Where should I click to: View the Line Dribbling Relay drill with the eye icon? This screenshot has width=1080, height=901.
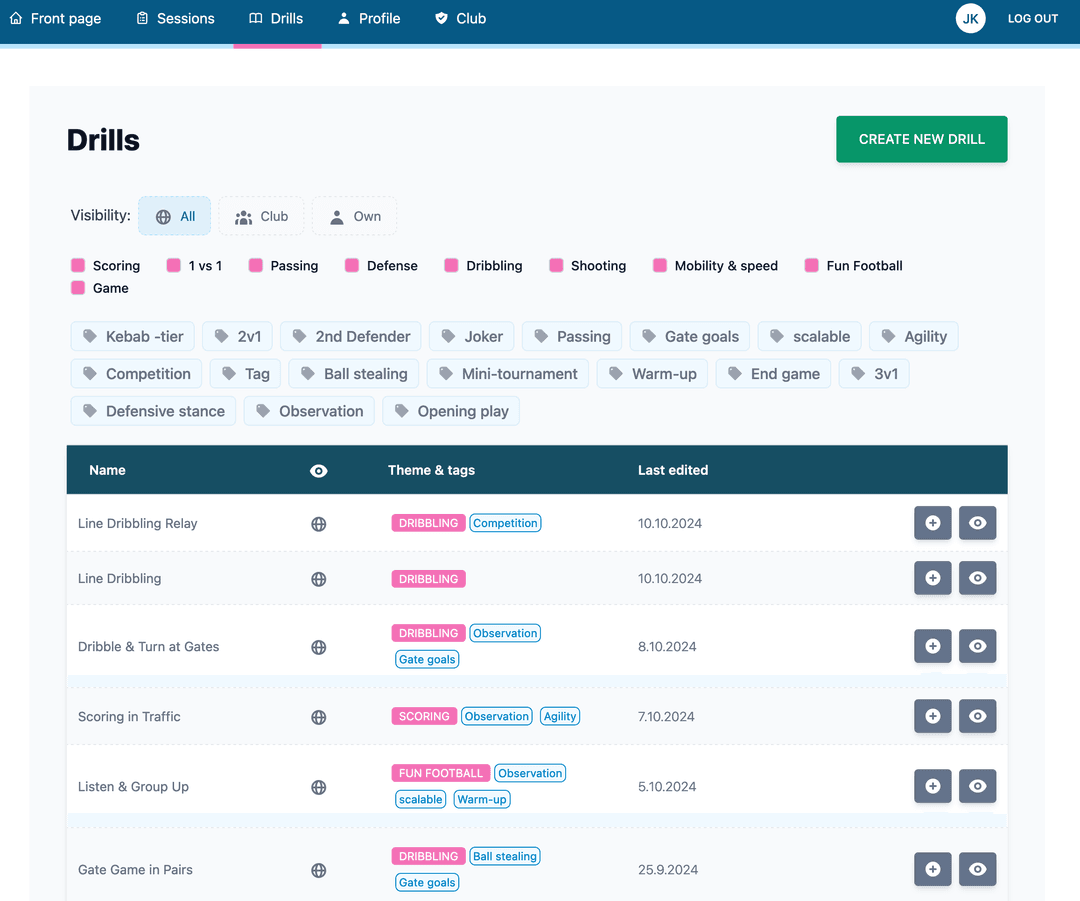977,523
